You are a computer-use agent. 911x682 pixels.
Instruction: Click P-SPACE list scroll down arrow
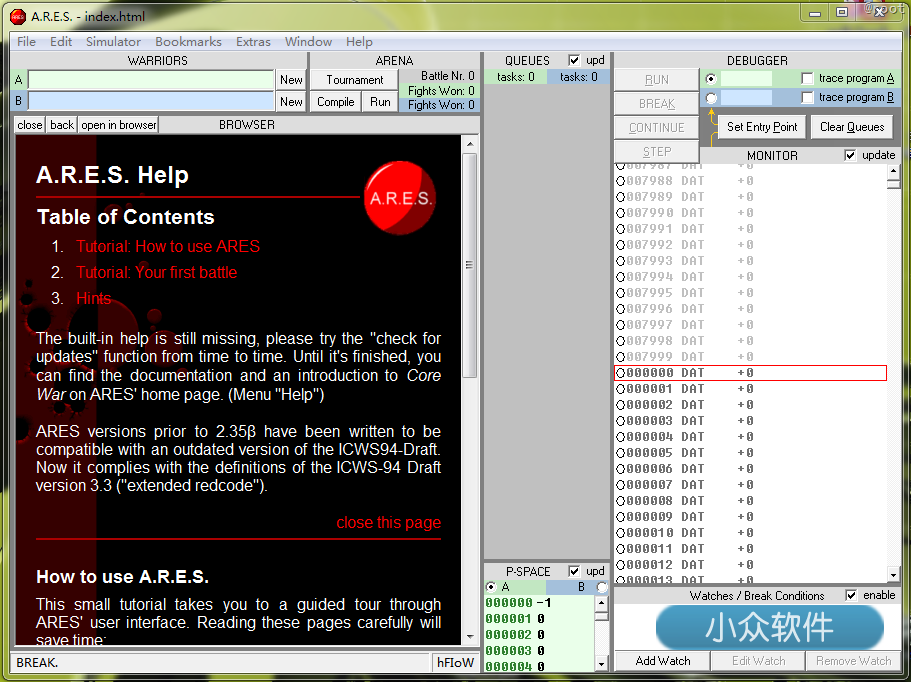click(x=601, y=663)
